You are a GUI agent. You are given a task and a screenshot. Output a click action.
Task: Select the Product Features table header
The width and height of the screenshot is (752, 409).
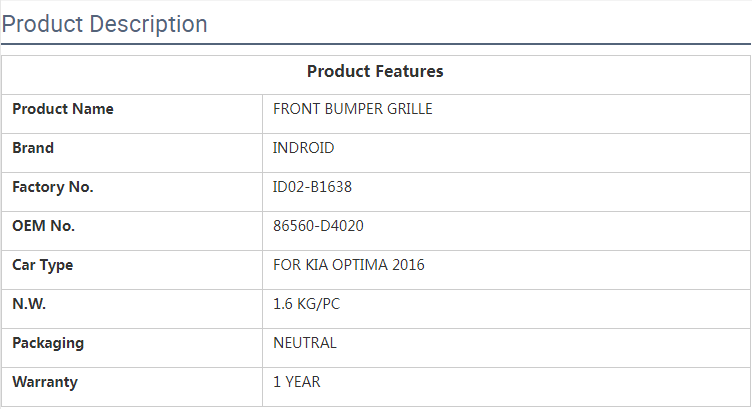[x=375, y=72]
